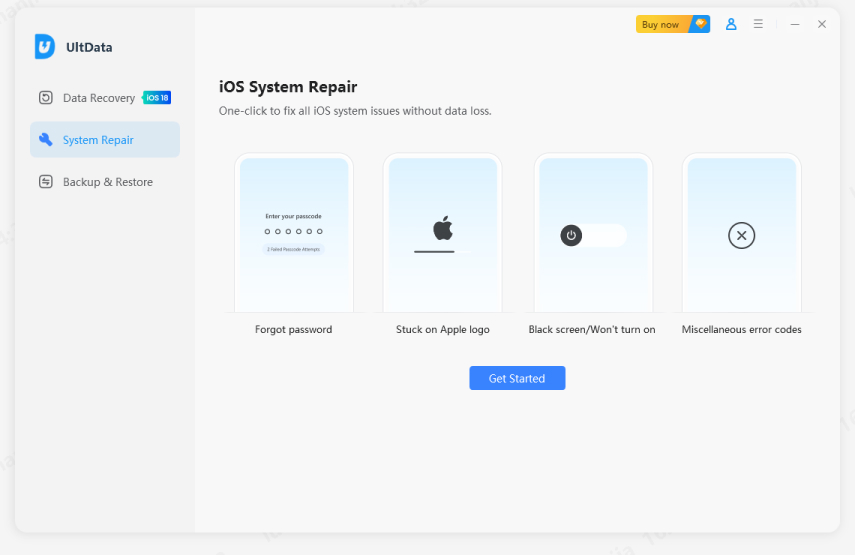Switch to the Data Recovery section
The image size is (855, 555).
tap(98, 98)
